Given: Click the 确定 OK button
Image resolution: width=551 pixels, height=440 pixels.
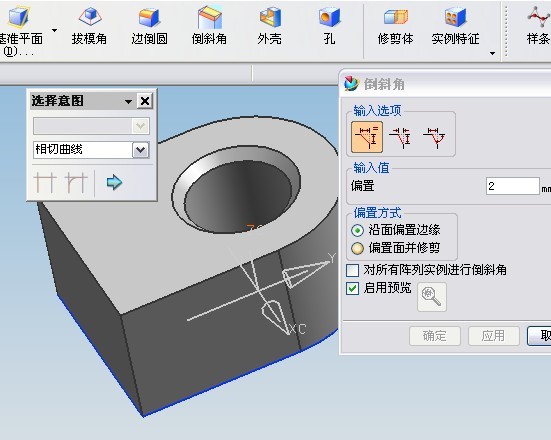Looking at the screenshot, I should (435, 336).
